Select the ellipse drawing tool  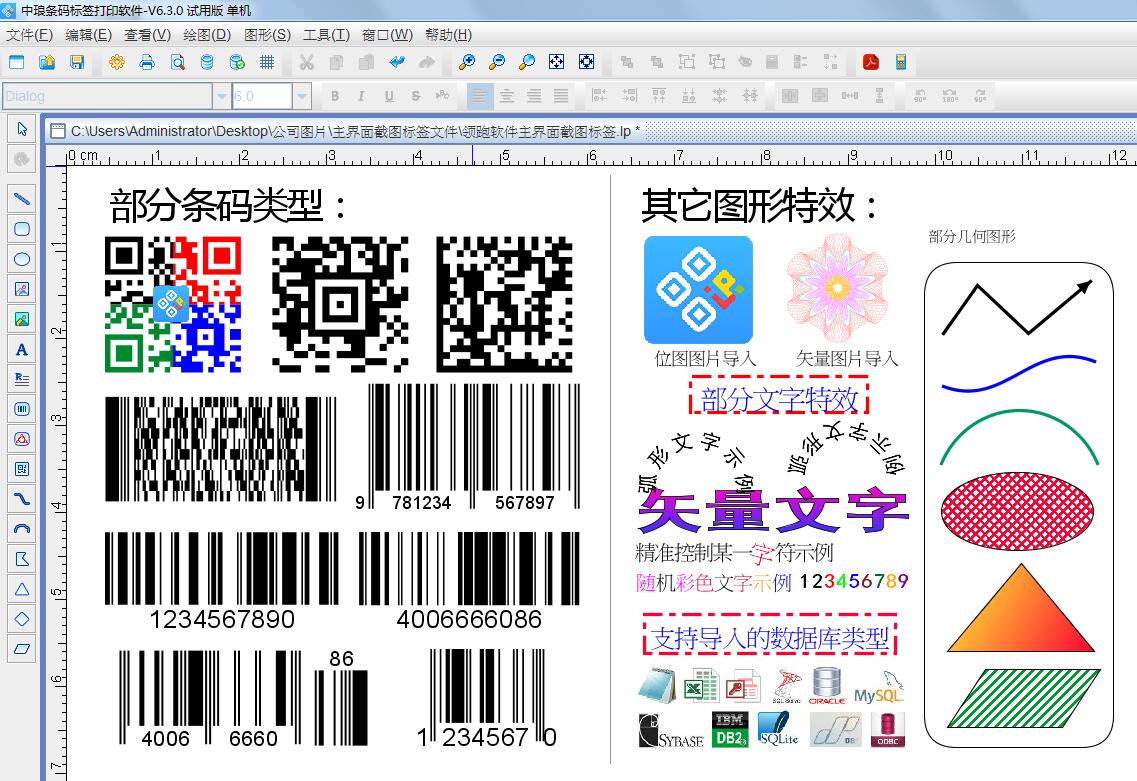[21, 259]
